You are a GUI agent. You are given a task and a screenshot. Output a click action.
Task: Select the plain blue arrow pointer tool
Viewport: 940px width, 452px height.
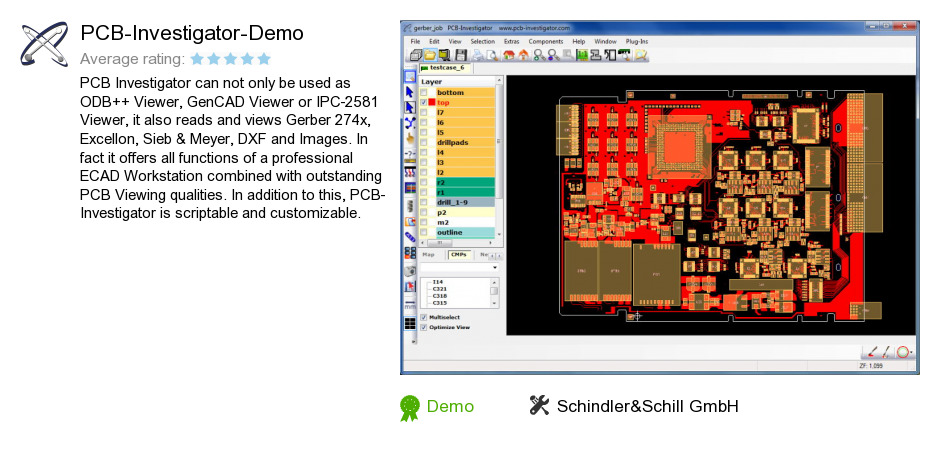coord(409,92)
